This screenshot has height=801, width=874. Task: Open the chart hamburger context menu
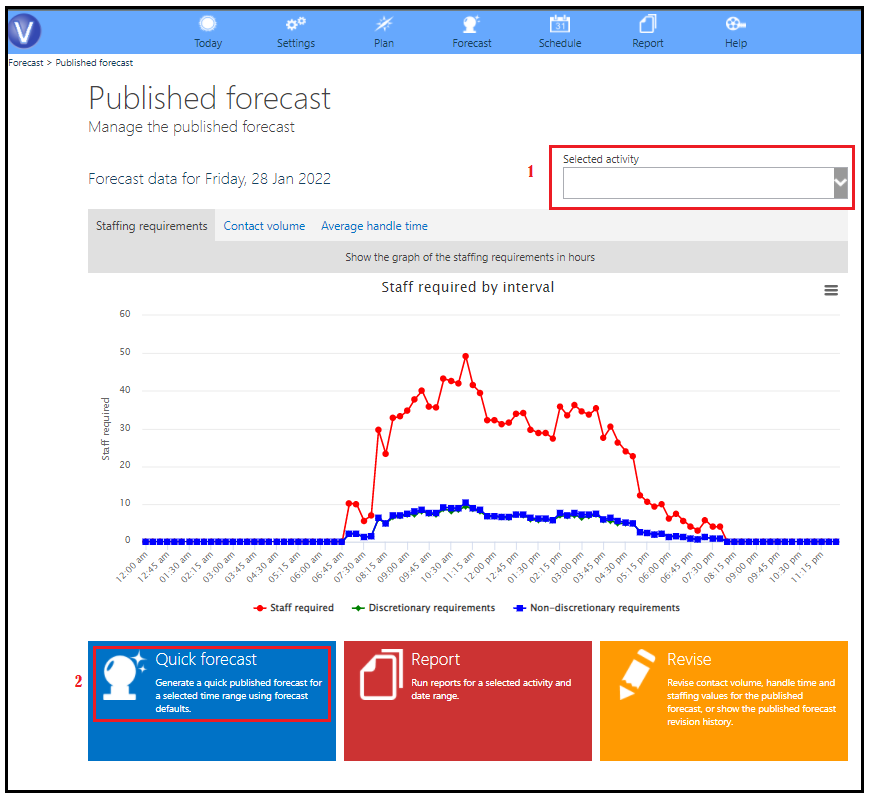[831, 290]
